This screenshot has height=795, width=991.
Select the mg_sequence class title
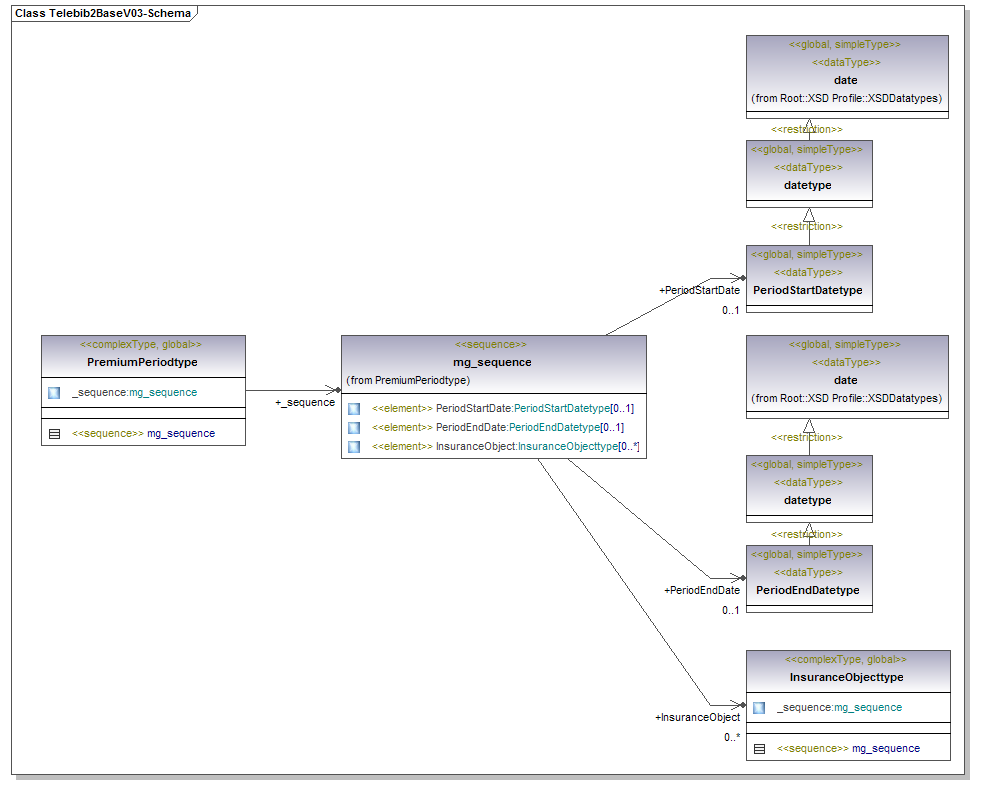[x=493, y=362]
